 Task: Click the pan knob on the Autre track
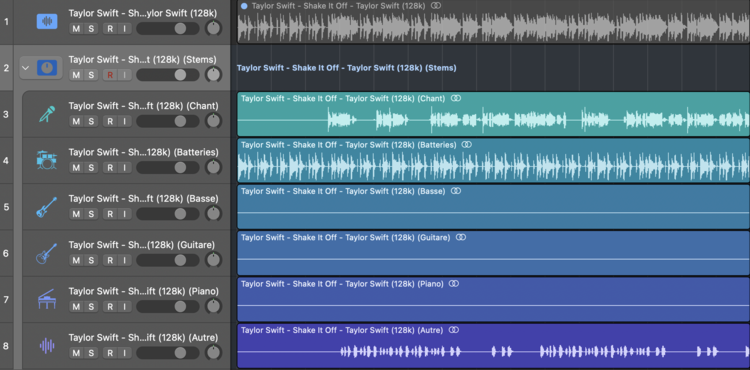[x=213, y=353]
